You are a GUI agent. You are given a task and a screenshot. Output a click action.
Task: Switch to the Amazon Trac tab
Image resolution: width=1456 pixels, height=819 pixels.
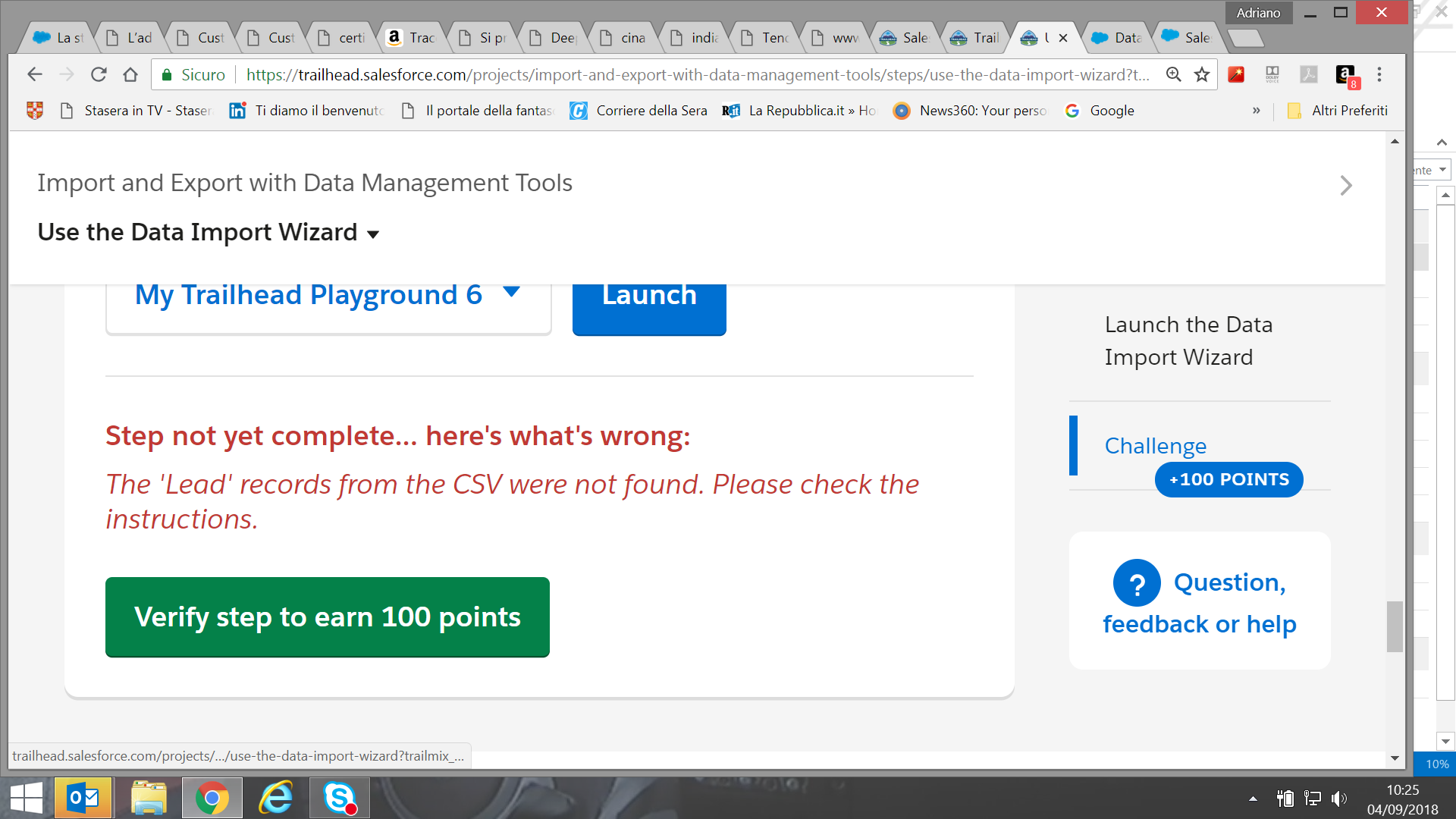412,38
